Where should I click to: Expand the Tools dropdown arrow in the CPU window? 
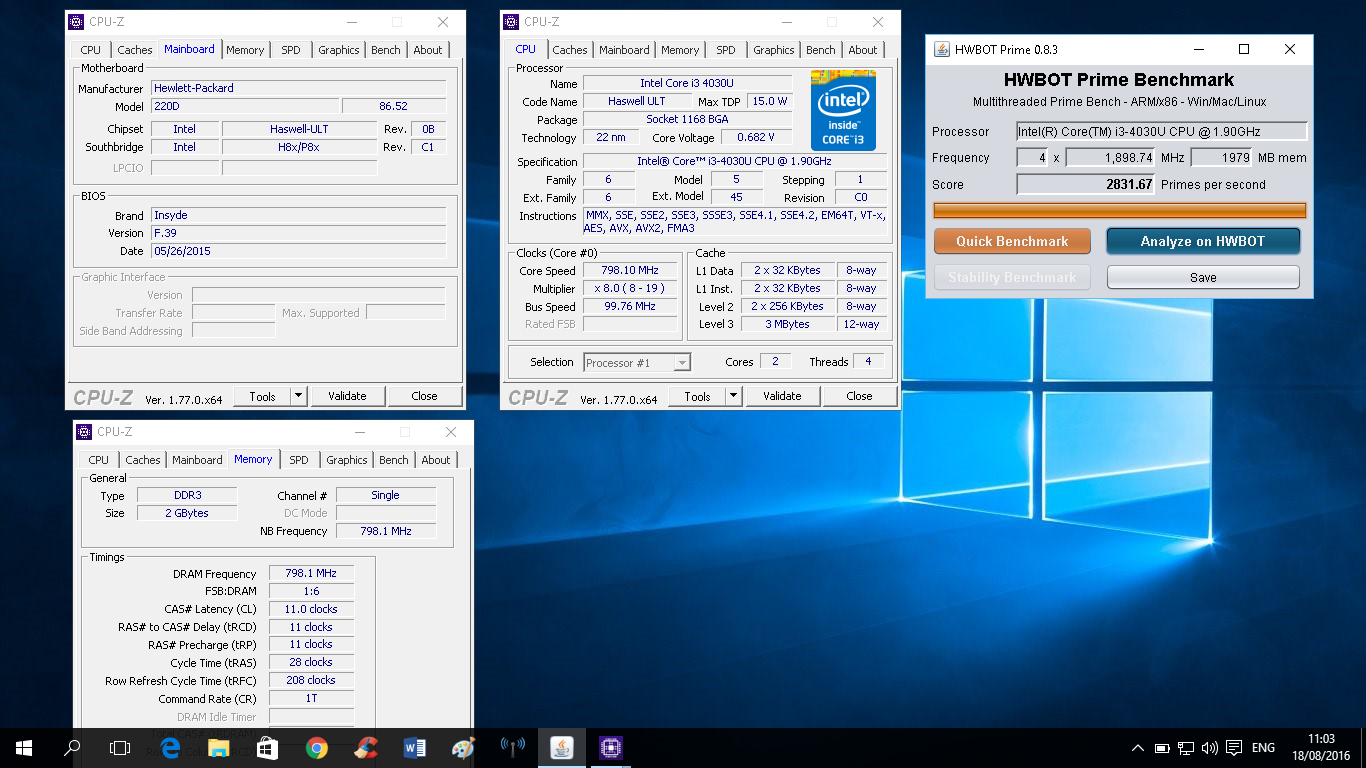[x=733, y=396]
